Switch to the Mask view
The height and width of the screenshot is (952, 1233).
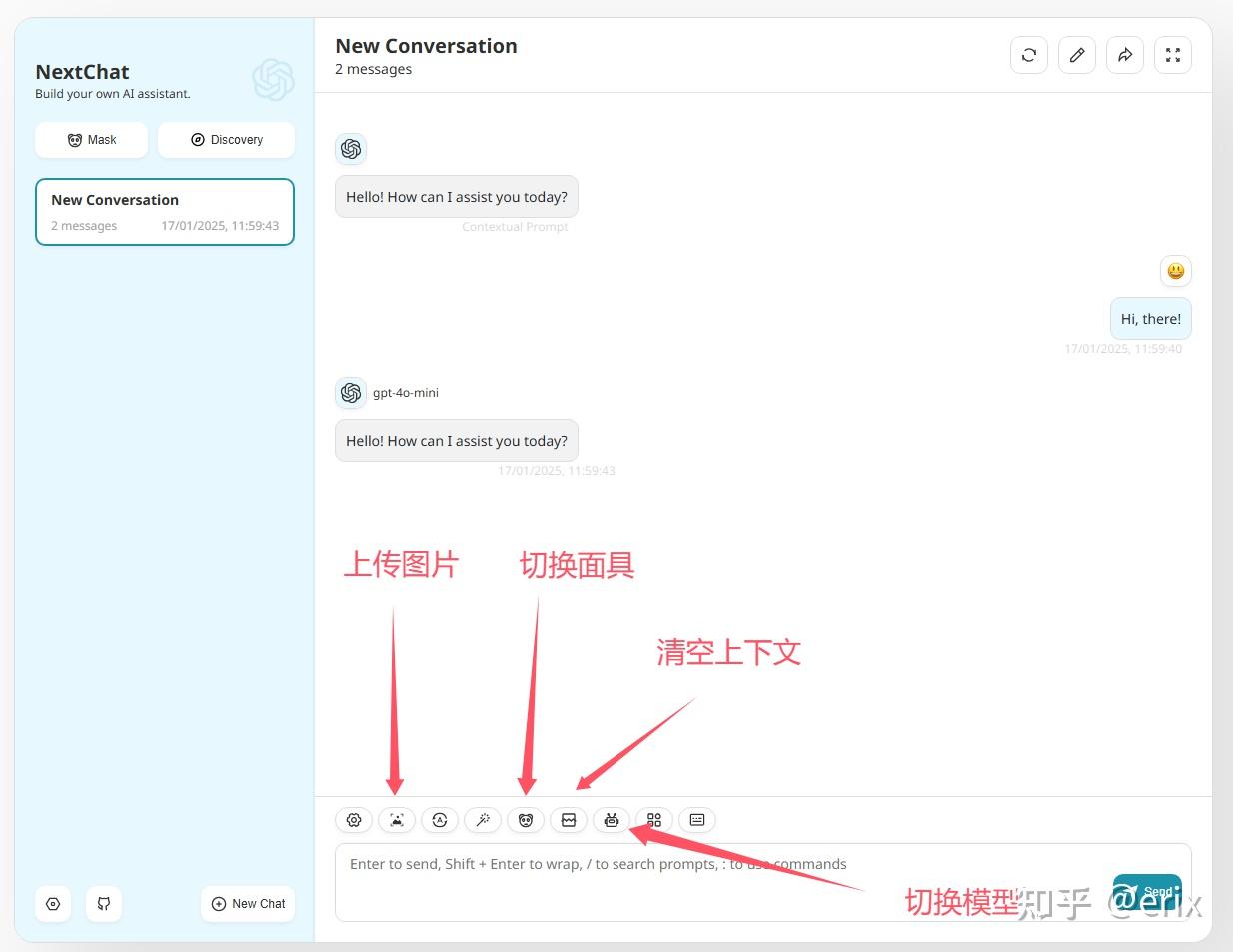91,139
